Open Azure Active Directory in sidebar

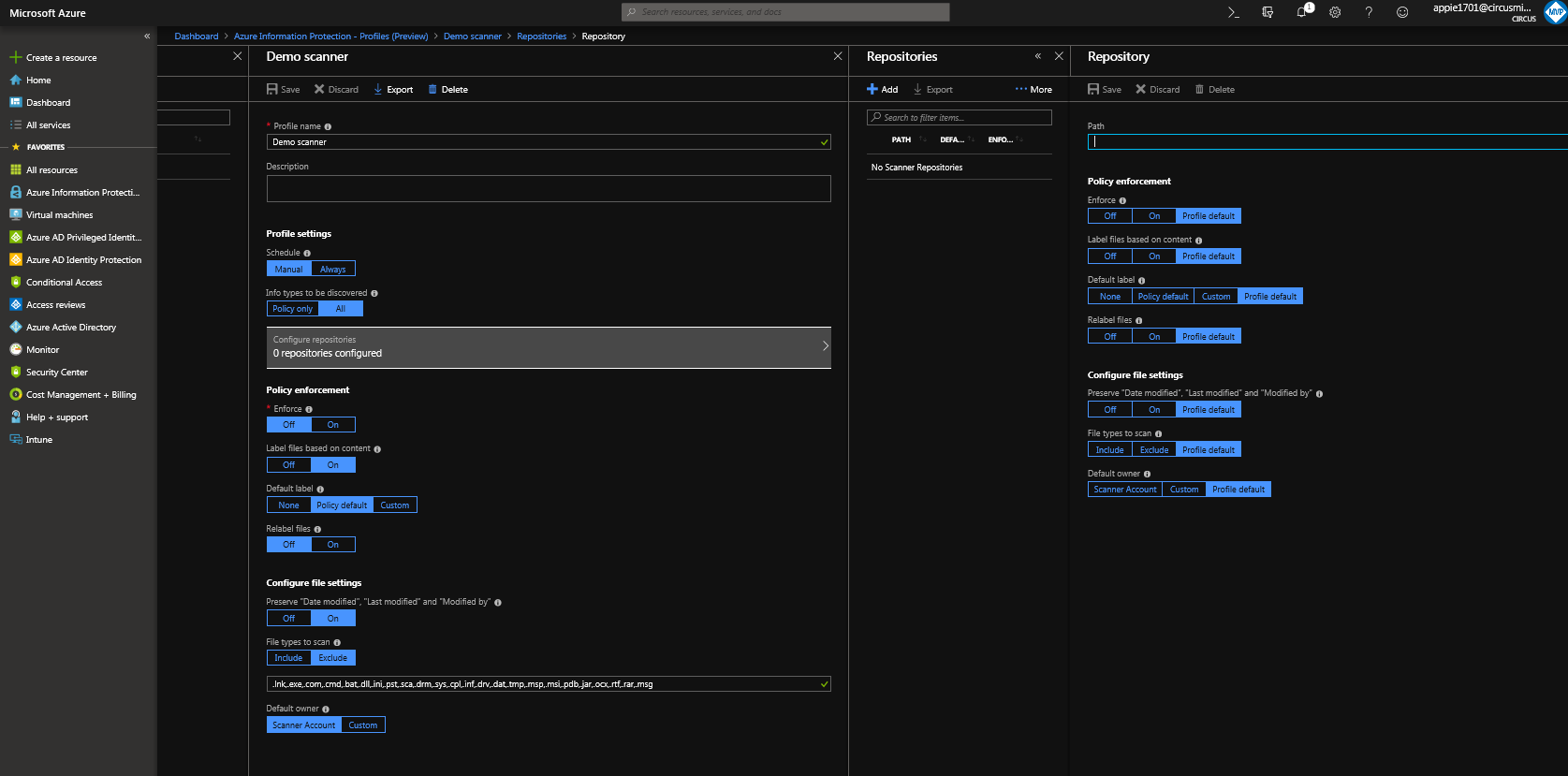(71, 328)
